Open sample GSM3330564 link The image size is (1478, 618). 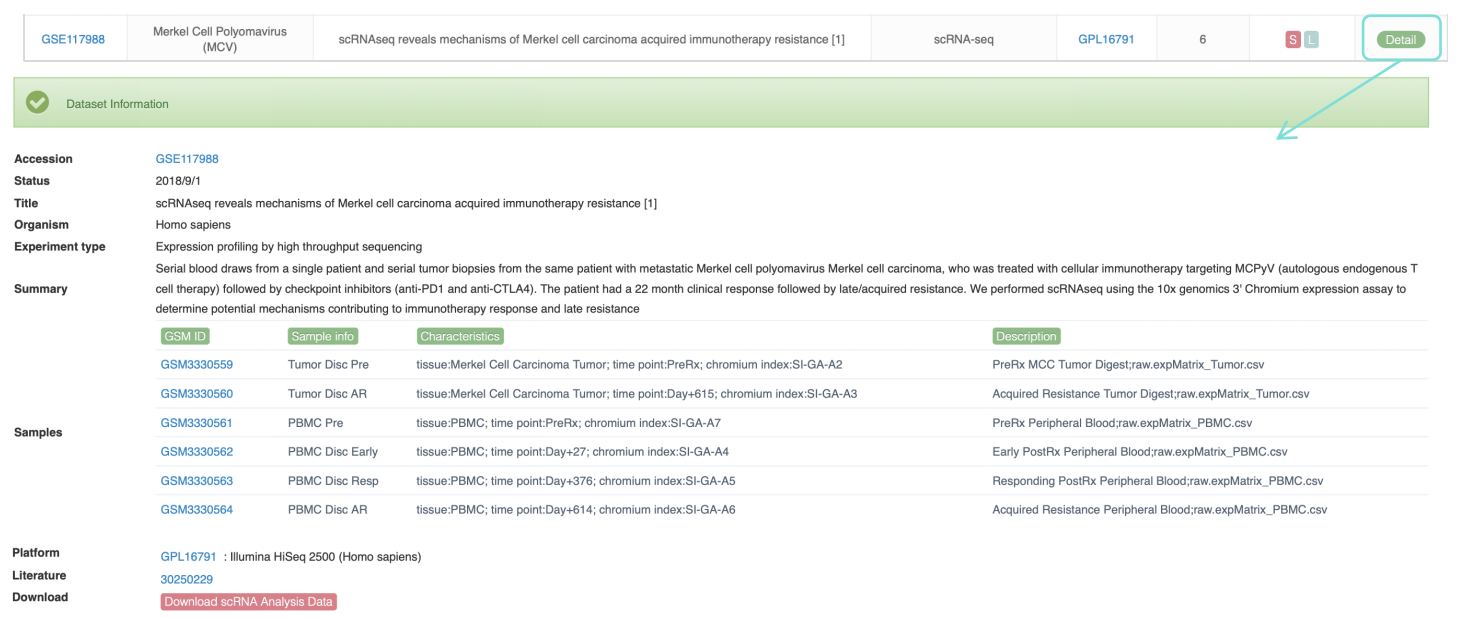coord(196,510)
